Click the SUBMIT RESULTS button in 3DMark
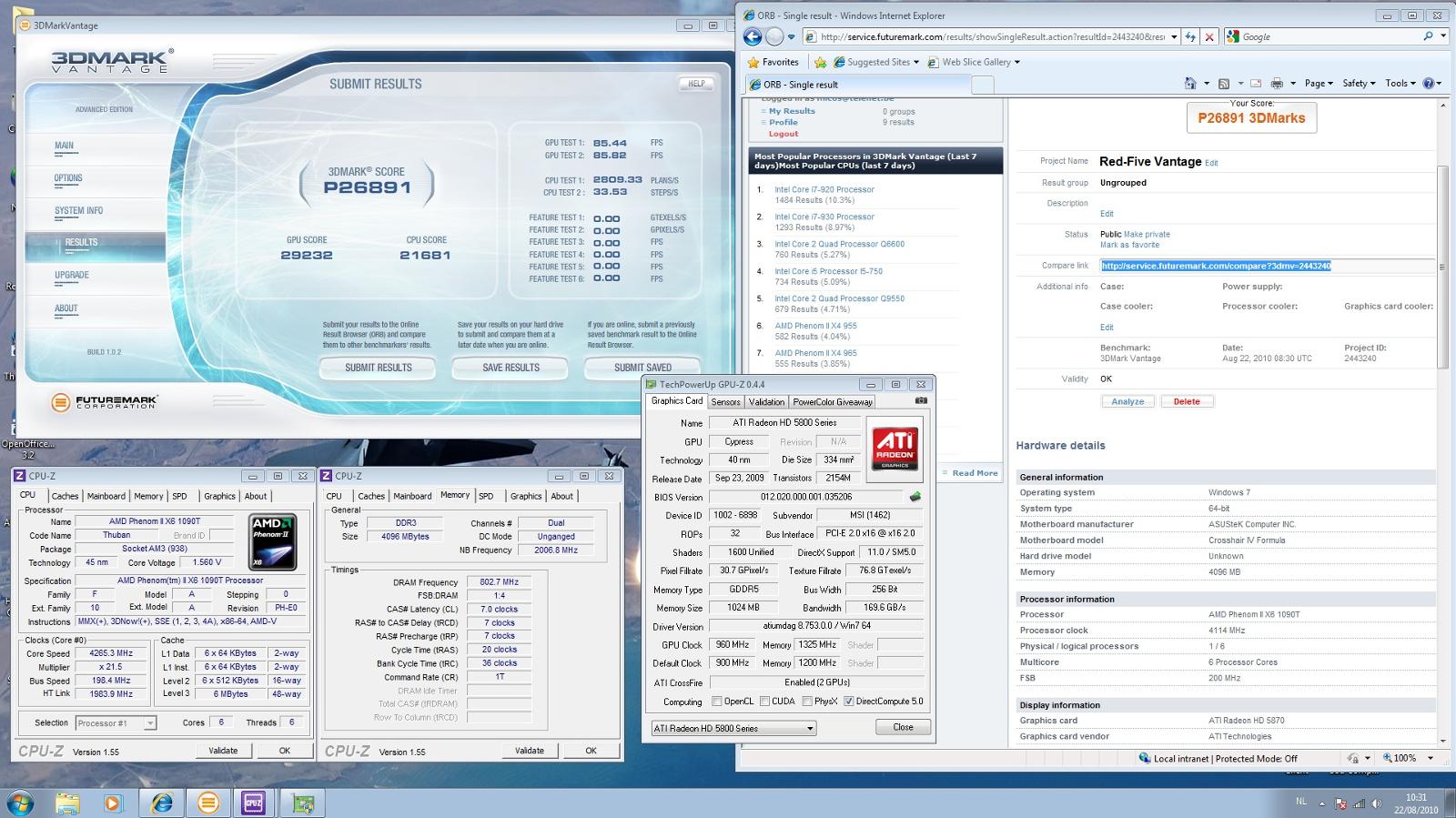 [x=379, y=368]
